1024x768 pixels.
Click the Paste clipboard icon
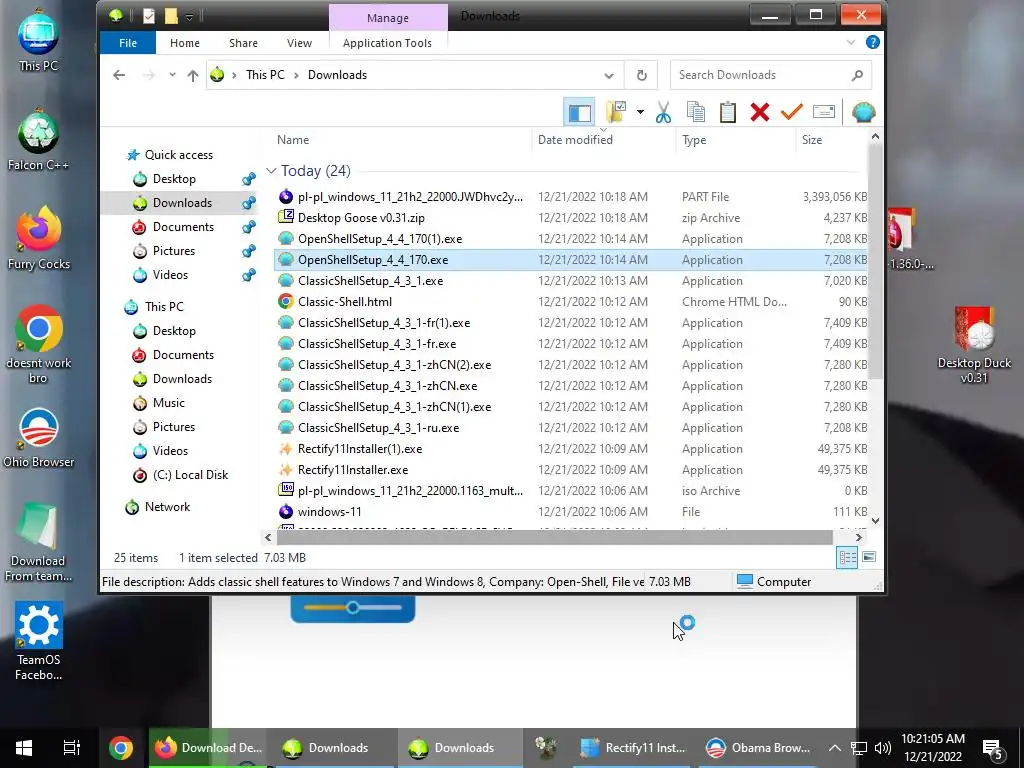(728, 112)
